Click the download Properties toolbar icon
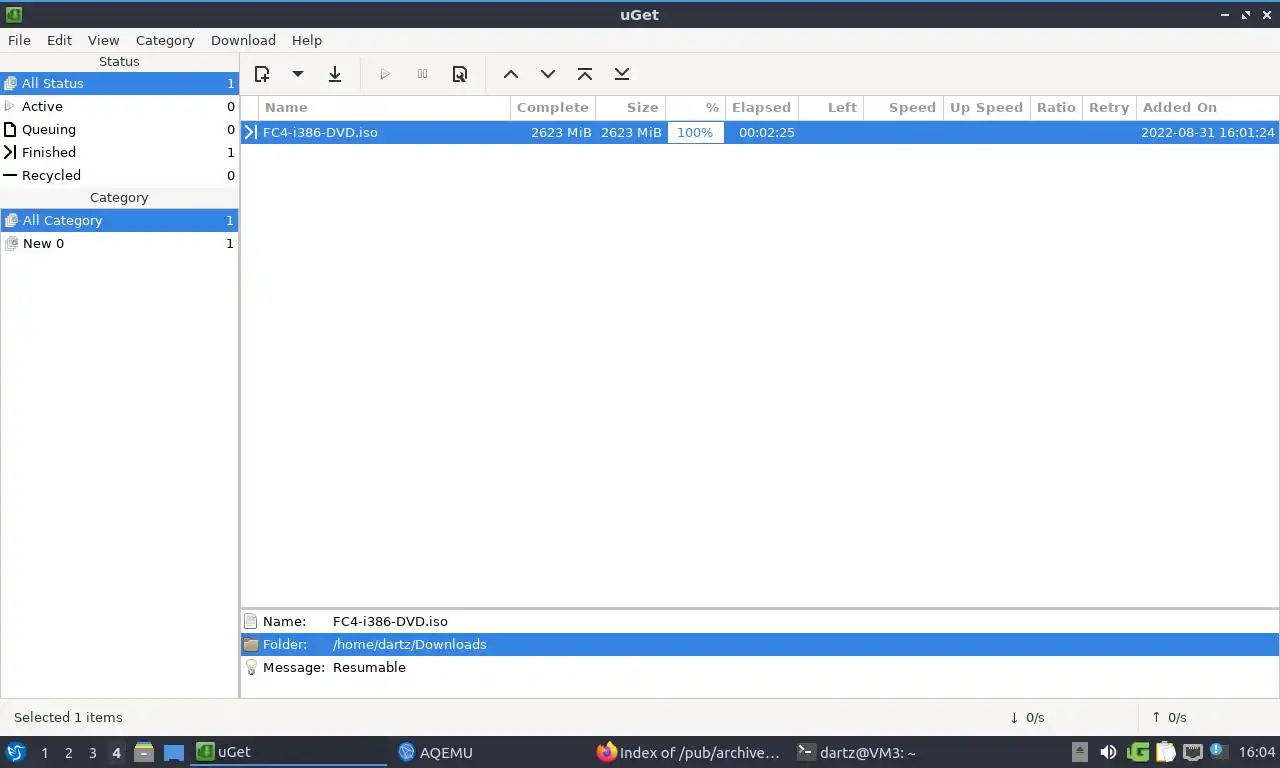 [460, 74]
